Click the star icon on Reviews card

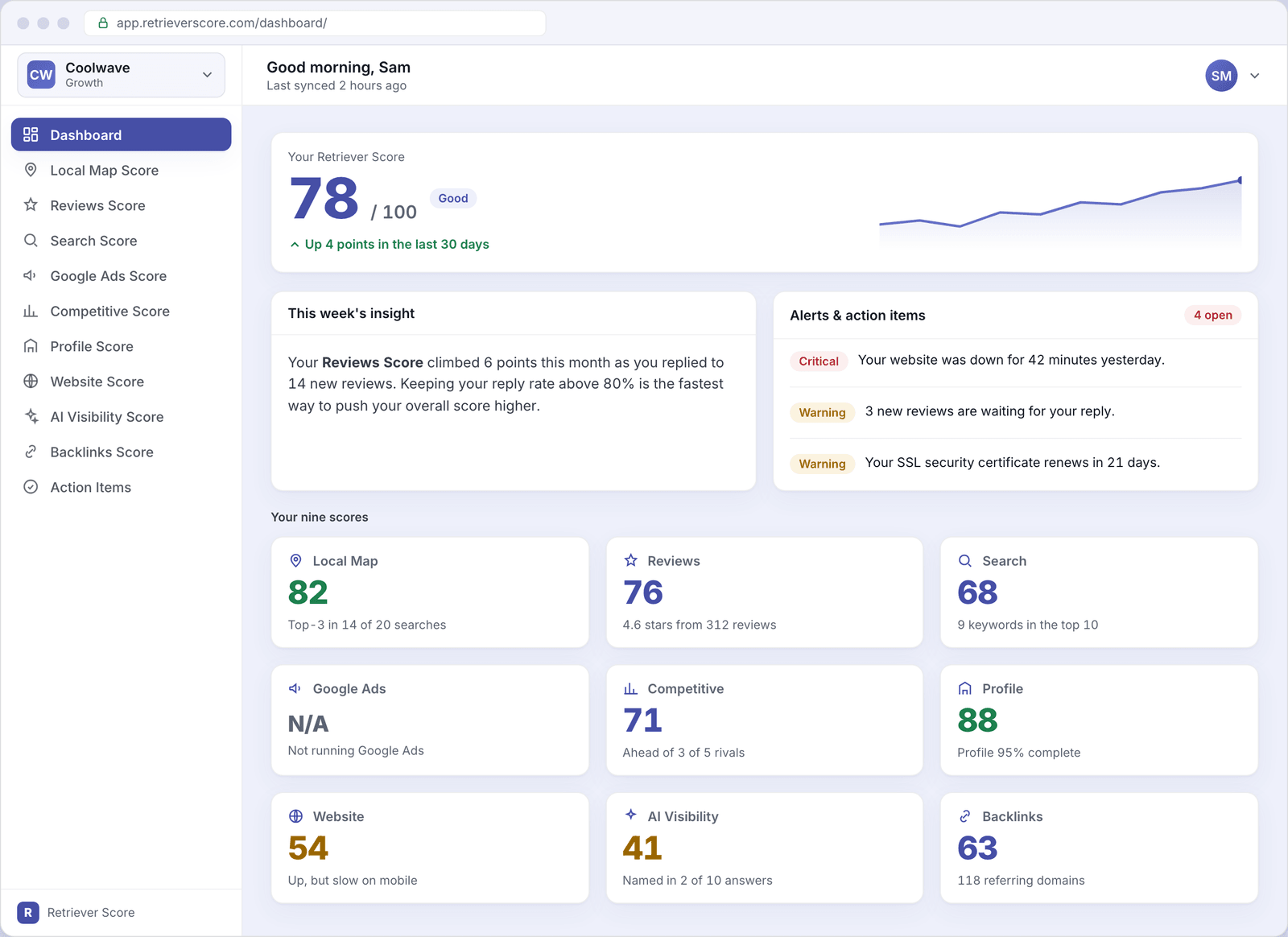tap(630, 560)
